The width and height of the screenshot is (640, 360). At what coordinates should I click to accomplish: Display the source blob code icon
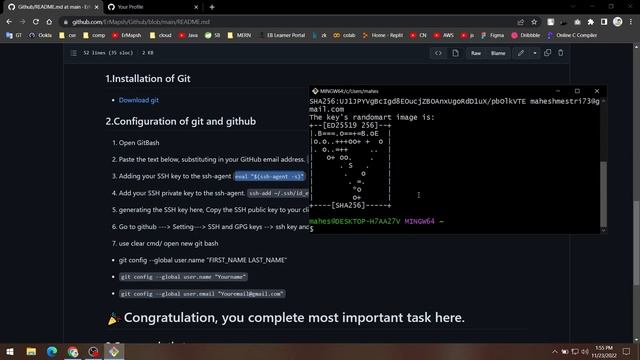click(x=438, y=53)
